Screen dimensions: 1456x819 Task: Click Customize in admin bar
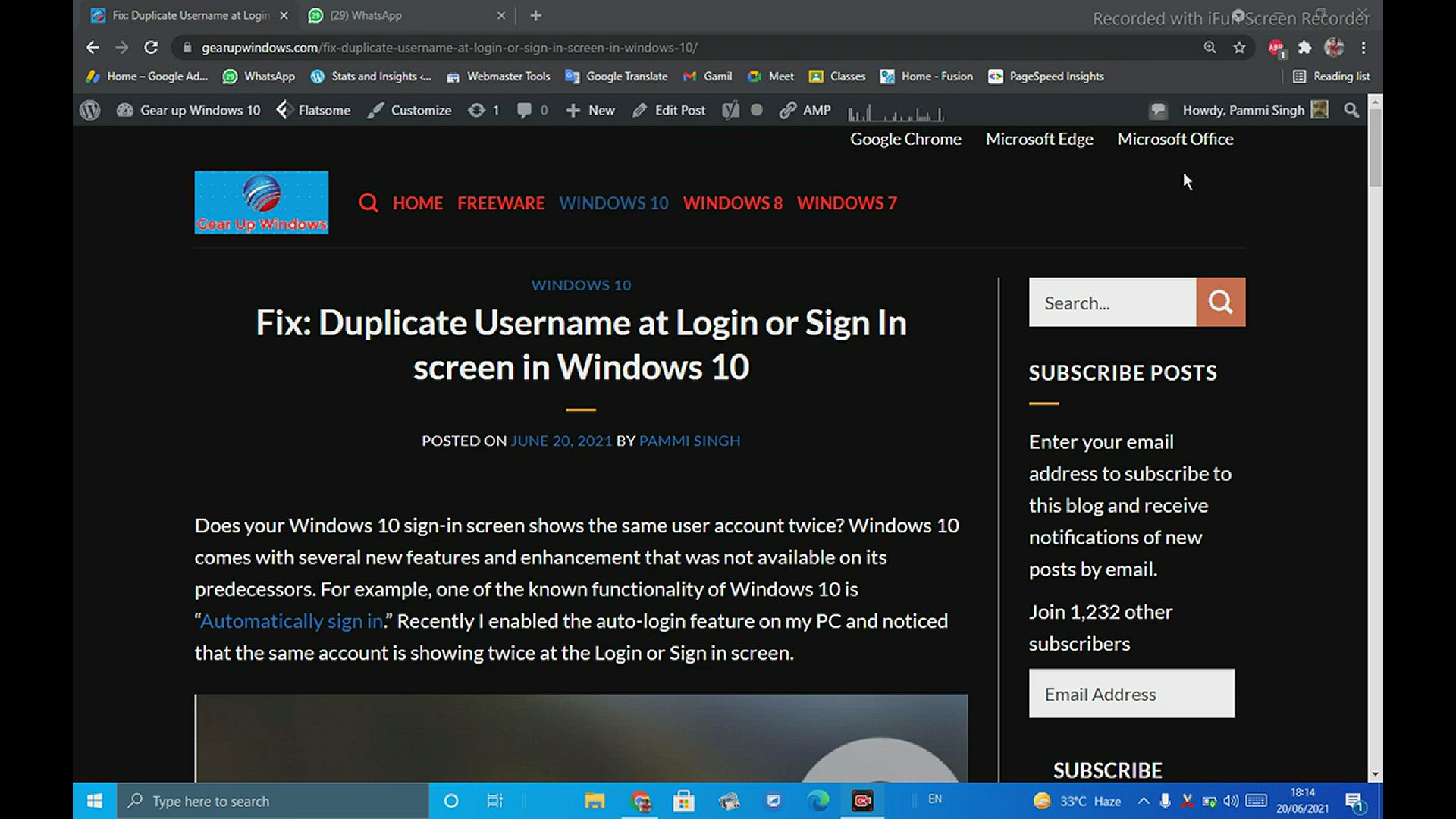pos(409,111)
